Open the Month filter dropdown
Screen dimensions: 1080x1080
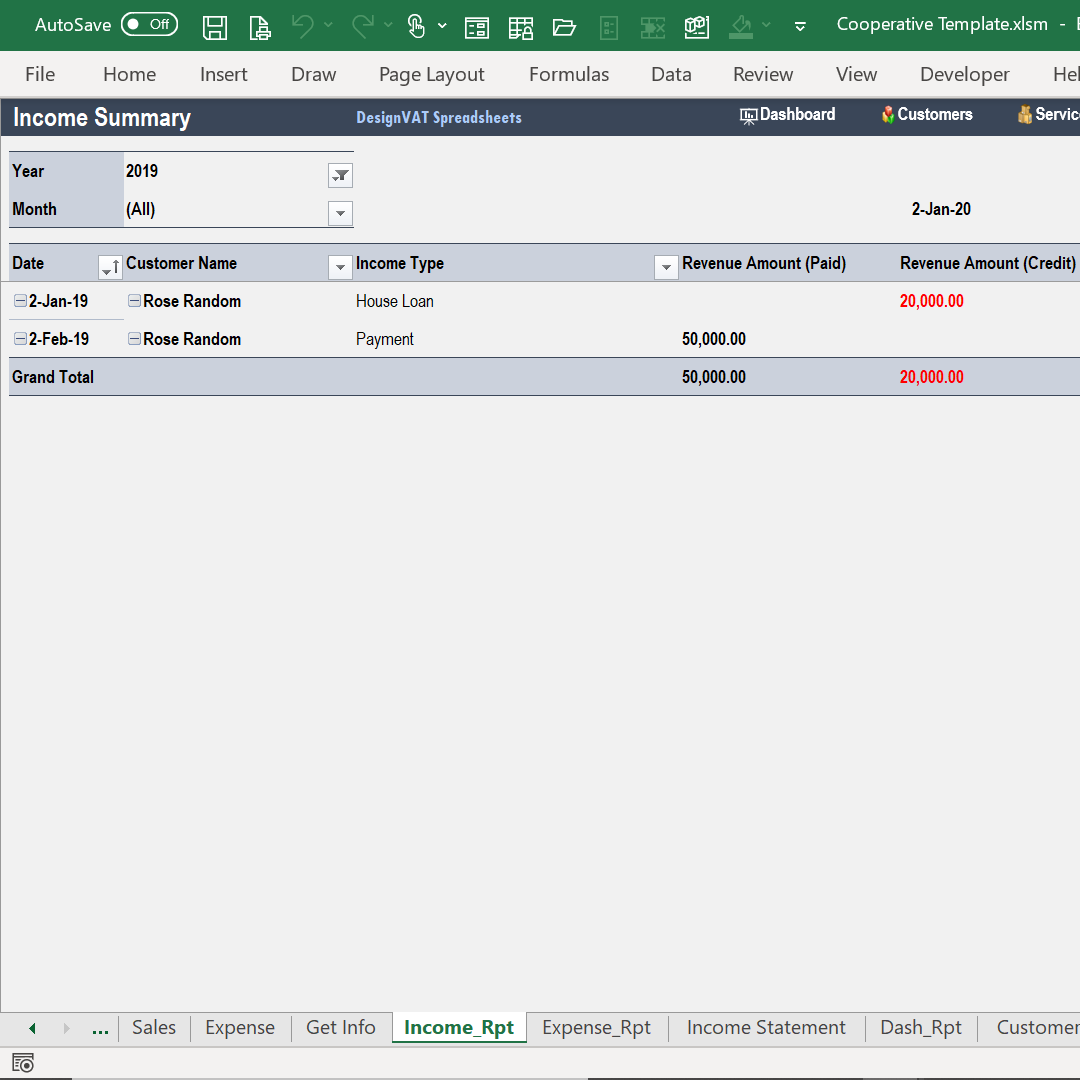tap(340, 213)
